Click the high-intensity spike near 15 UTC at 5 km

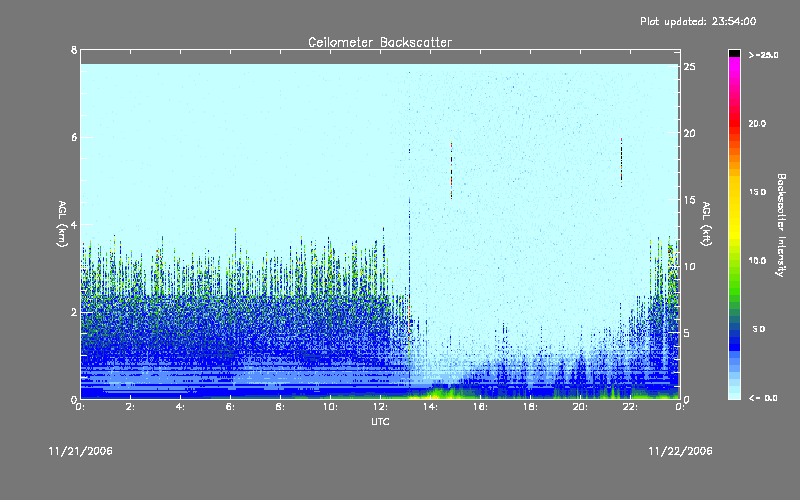(452, 170)
